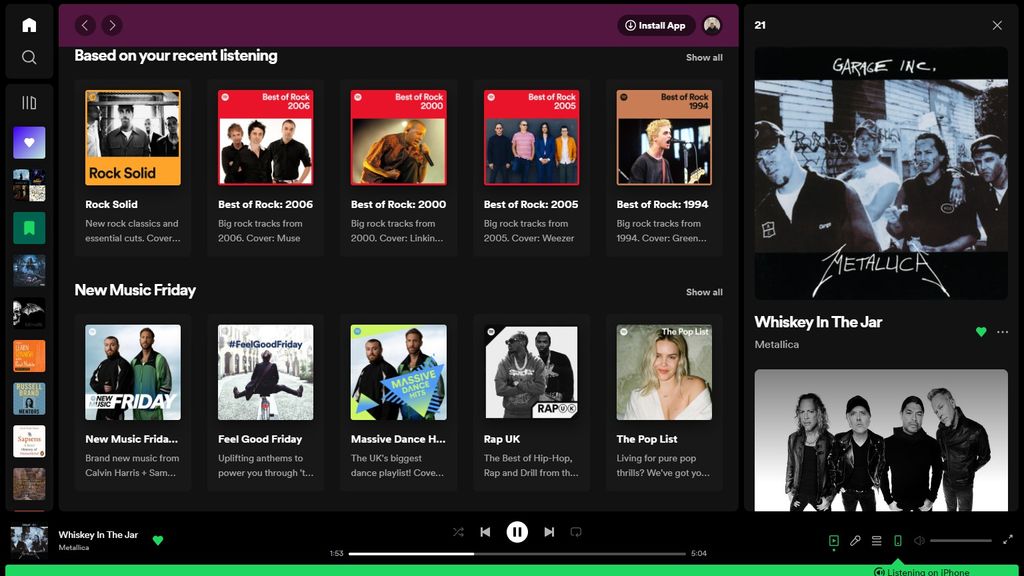Enter full screen mode
1024x576 pixels.
(x=1008, y=539)
